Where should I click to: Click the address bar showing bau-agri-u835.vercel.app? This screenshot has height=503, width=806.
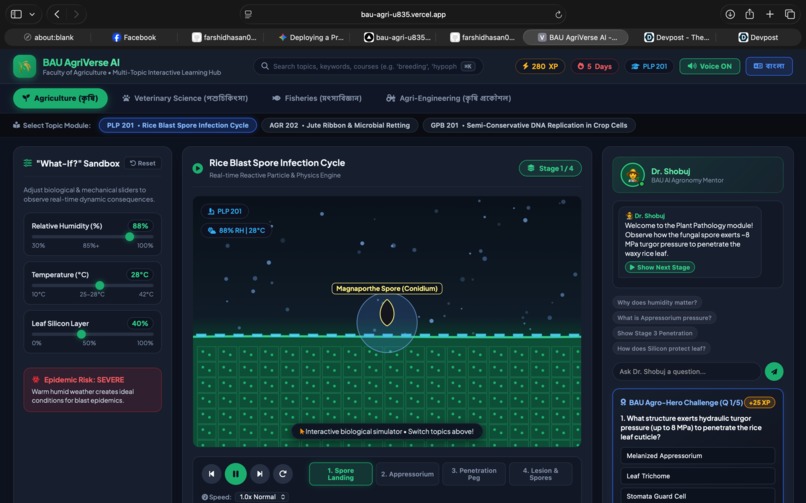click(403, 14)
